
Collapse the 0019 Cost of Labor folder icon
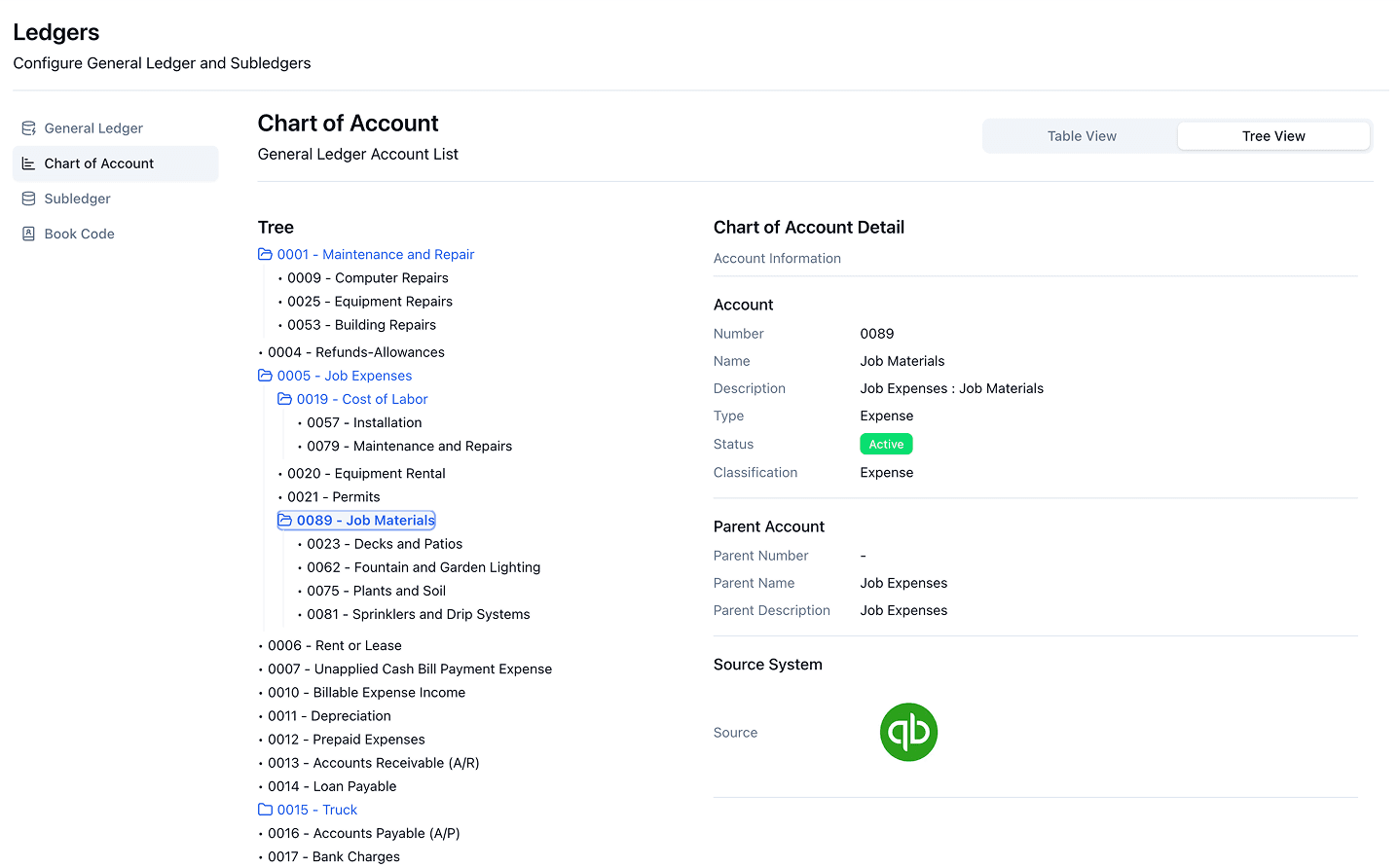point(284,399)
